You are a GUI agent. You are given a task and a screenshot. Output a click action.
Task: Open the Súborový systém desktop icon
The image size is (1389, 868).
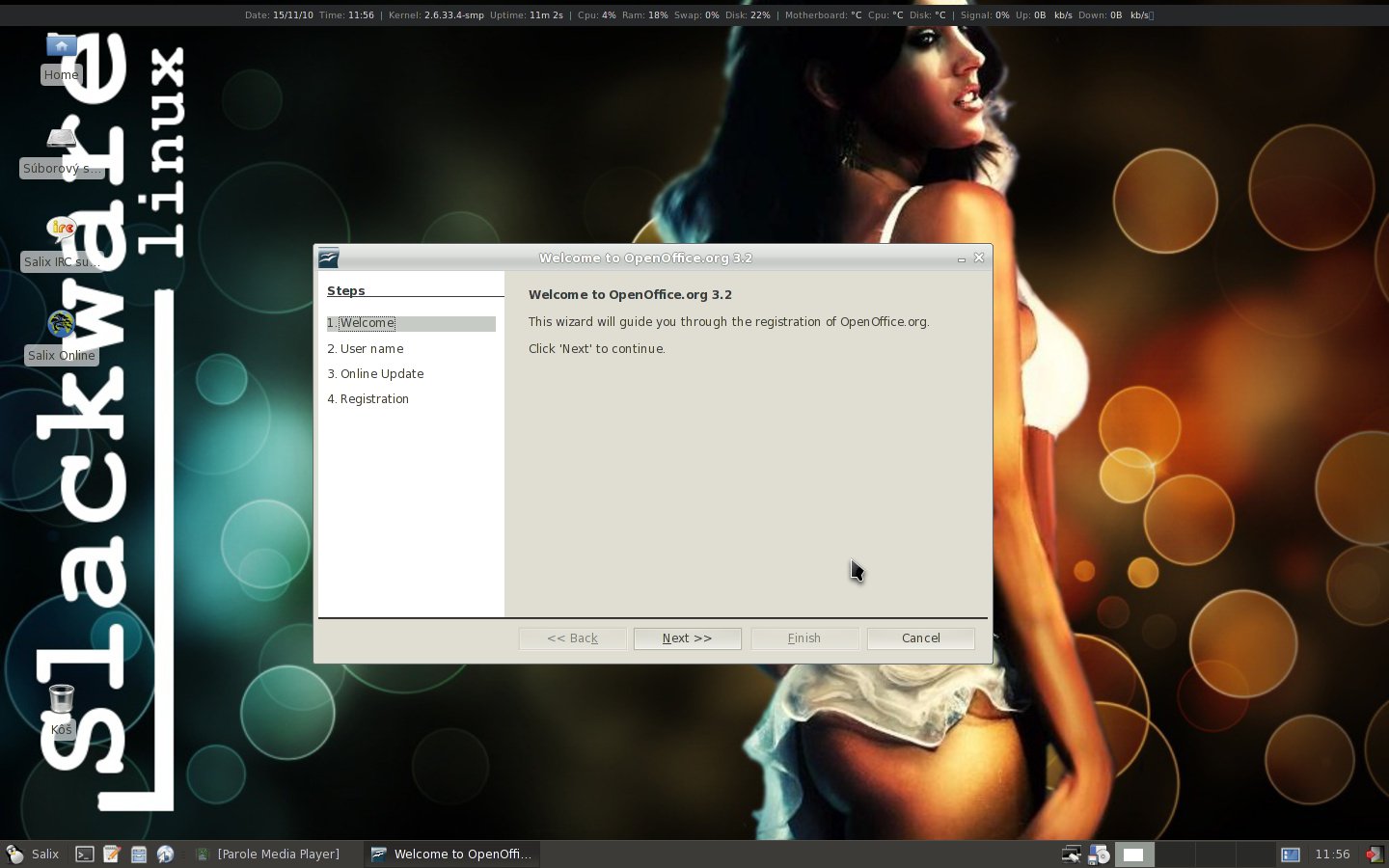pos(62,151)
